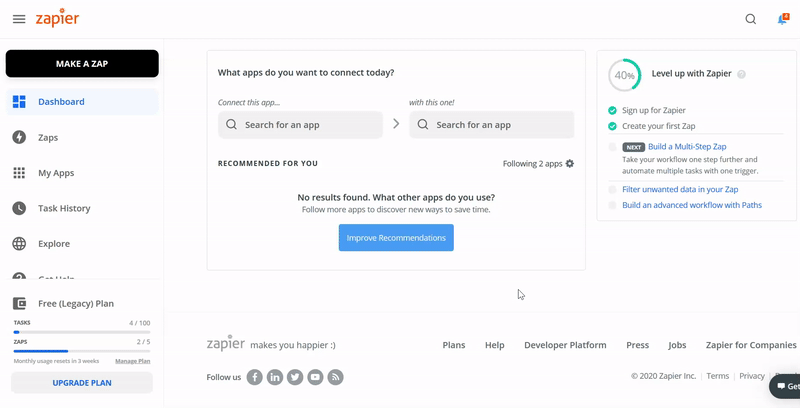This screenshot has height=408, width=800.
Task: Open the Following 2 apps gear settings
Action: click(570, 163)
